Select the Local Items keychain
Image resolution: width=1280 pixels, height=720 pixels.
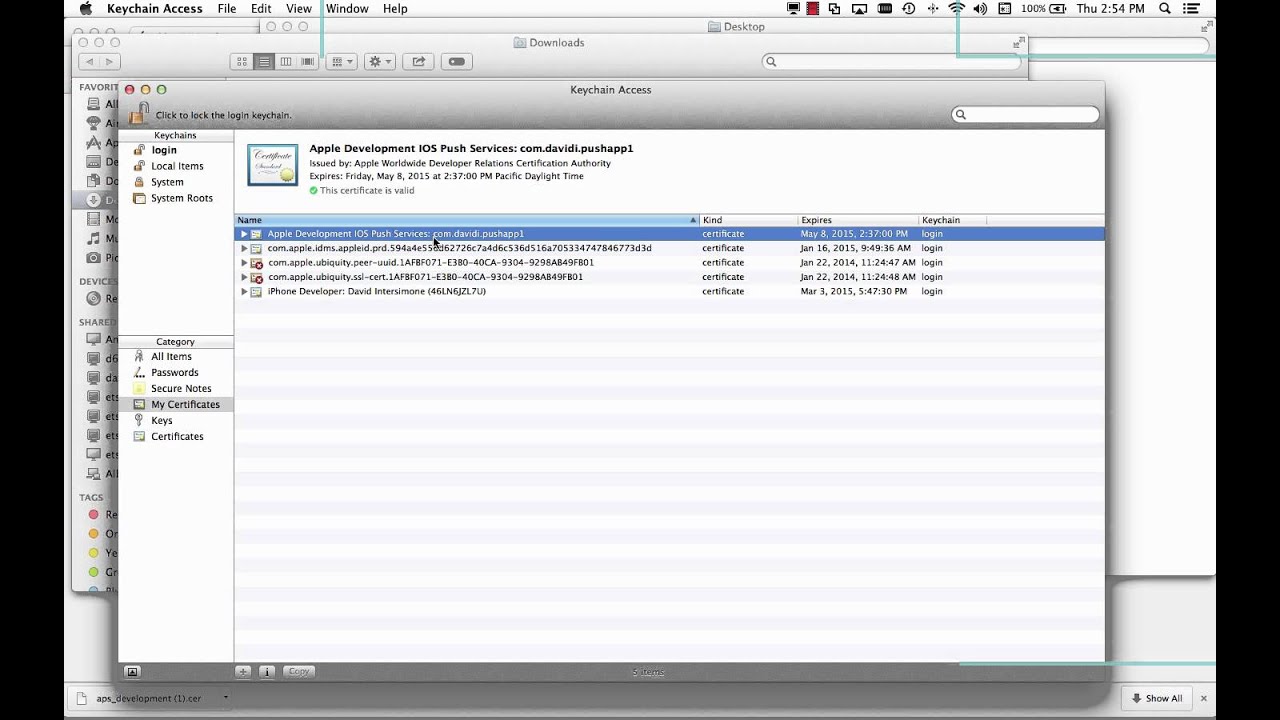pos(177,166)
